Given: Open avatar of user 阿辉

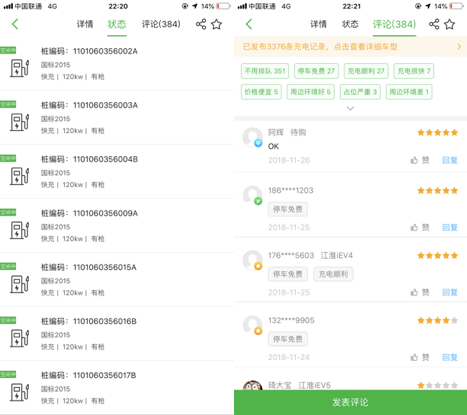Looking at the screenshot, I should (253, 137).
